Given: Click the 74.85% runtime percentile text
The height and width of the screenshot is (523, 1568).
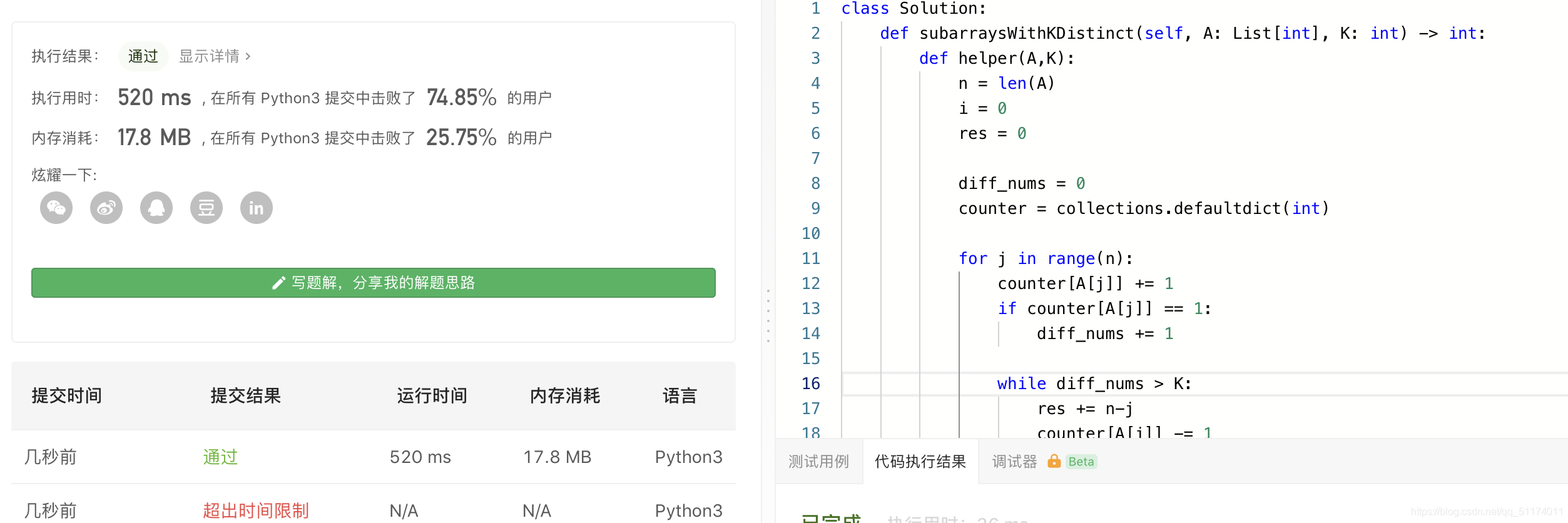Looking at the screenshot, I should (x=462, y=98).
